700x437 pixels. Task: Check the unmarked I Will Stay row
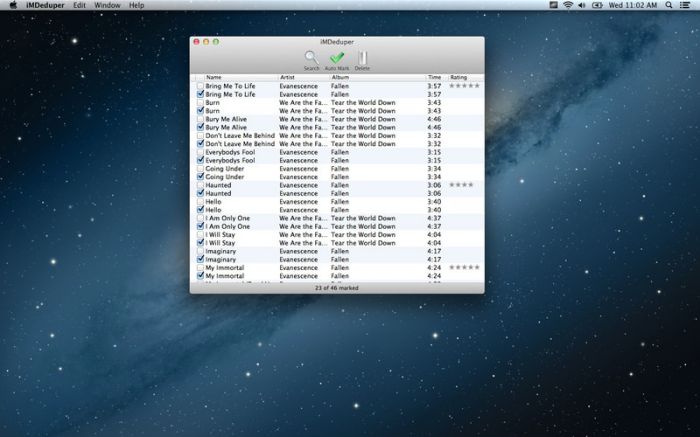click(x=200, y=234)
